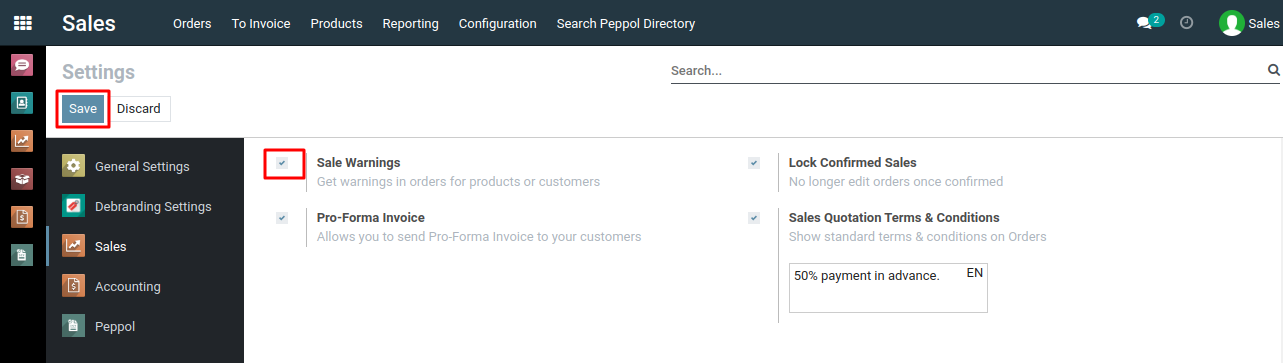Open the Sales chart sidebar icon

coord(22,141)
